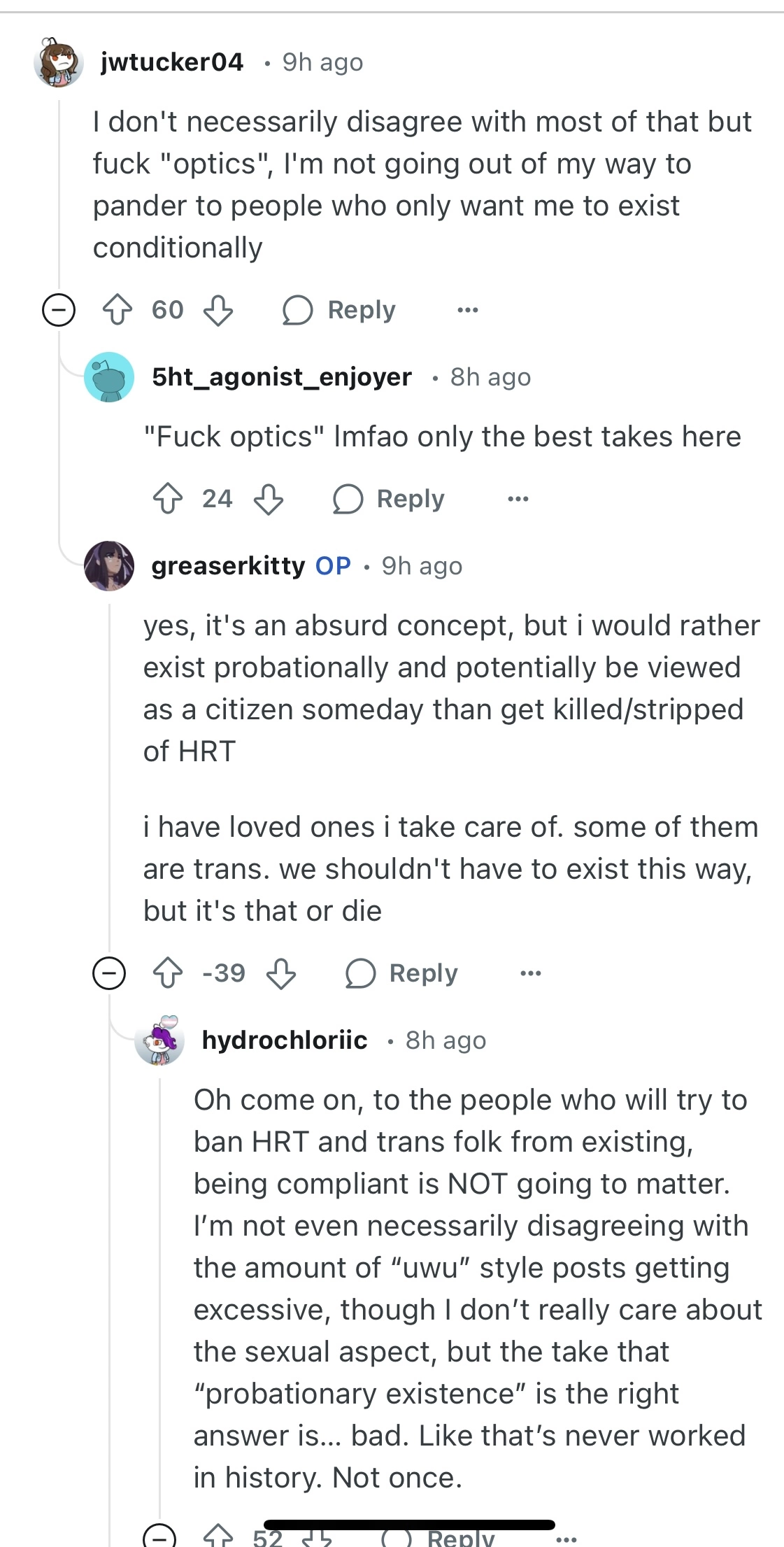Collapse jwtucker04's comment thread

pyautogui.click(x=59, y=310)
